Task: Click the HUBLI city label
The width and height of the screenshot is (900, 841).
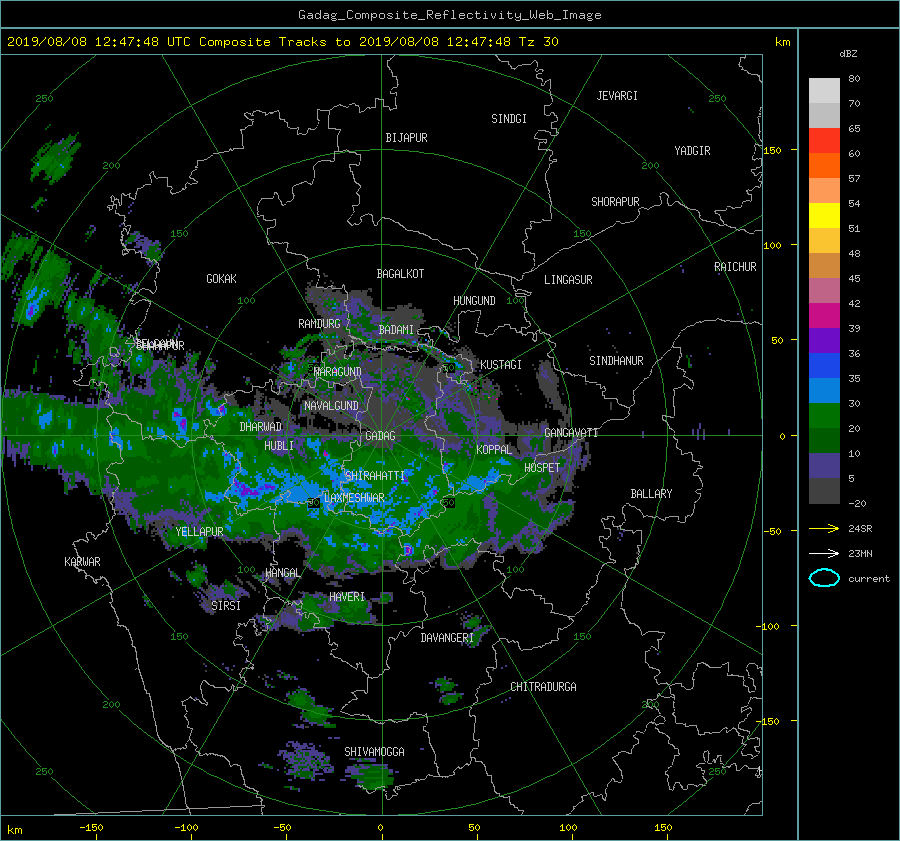Action: [279, 445]
